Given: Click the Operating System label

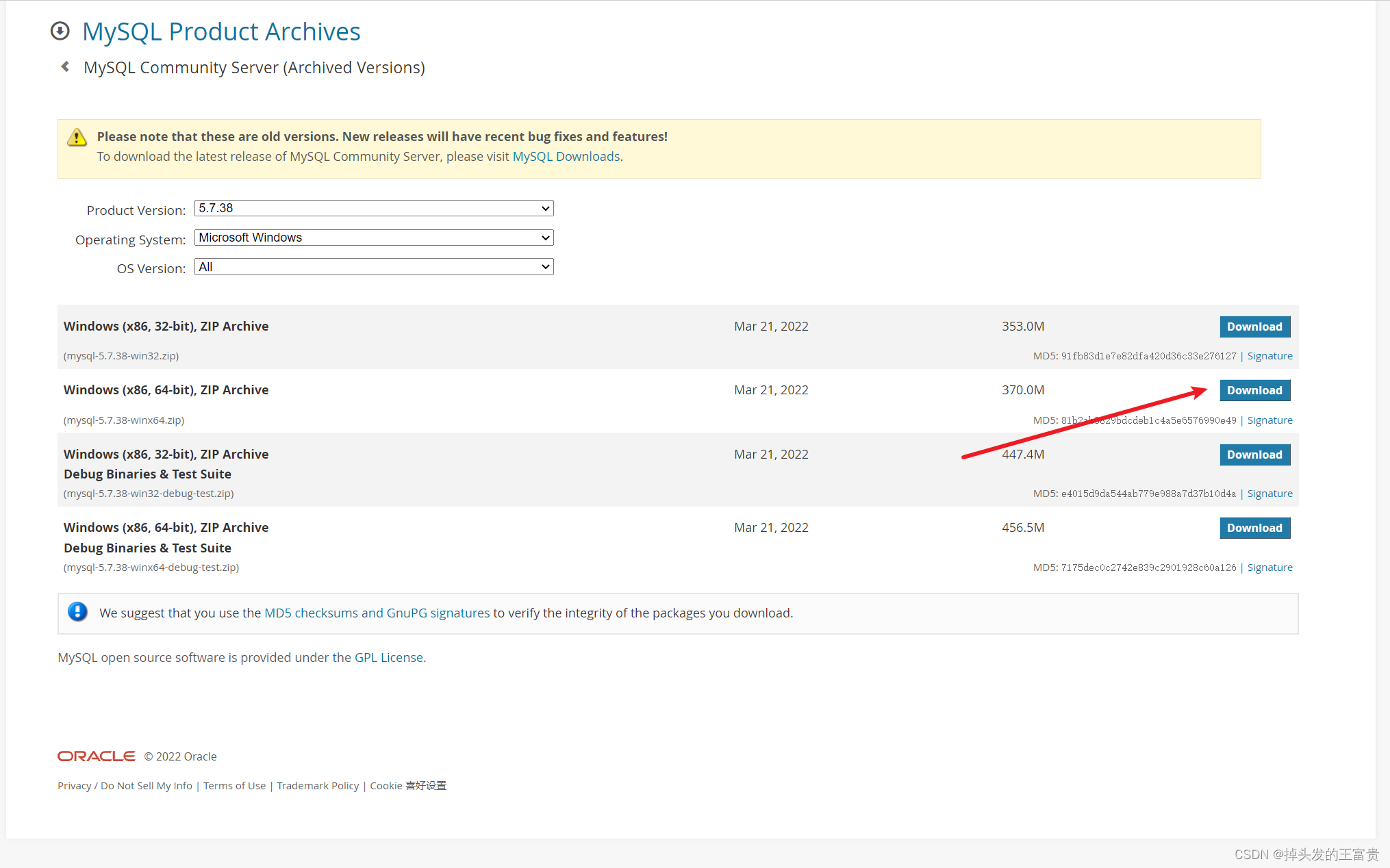Looking at the screenshot, I should tap(130, 240).
